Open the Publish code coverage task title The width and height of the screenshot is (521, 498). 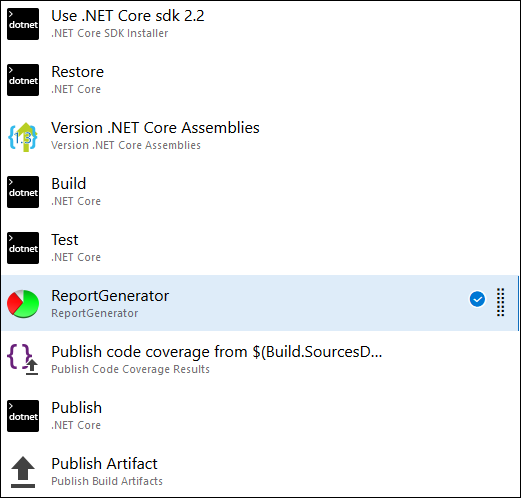tap(217, 352)
